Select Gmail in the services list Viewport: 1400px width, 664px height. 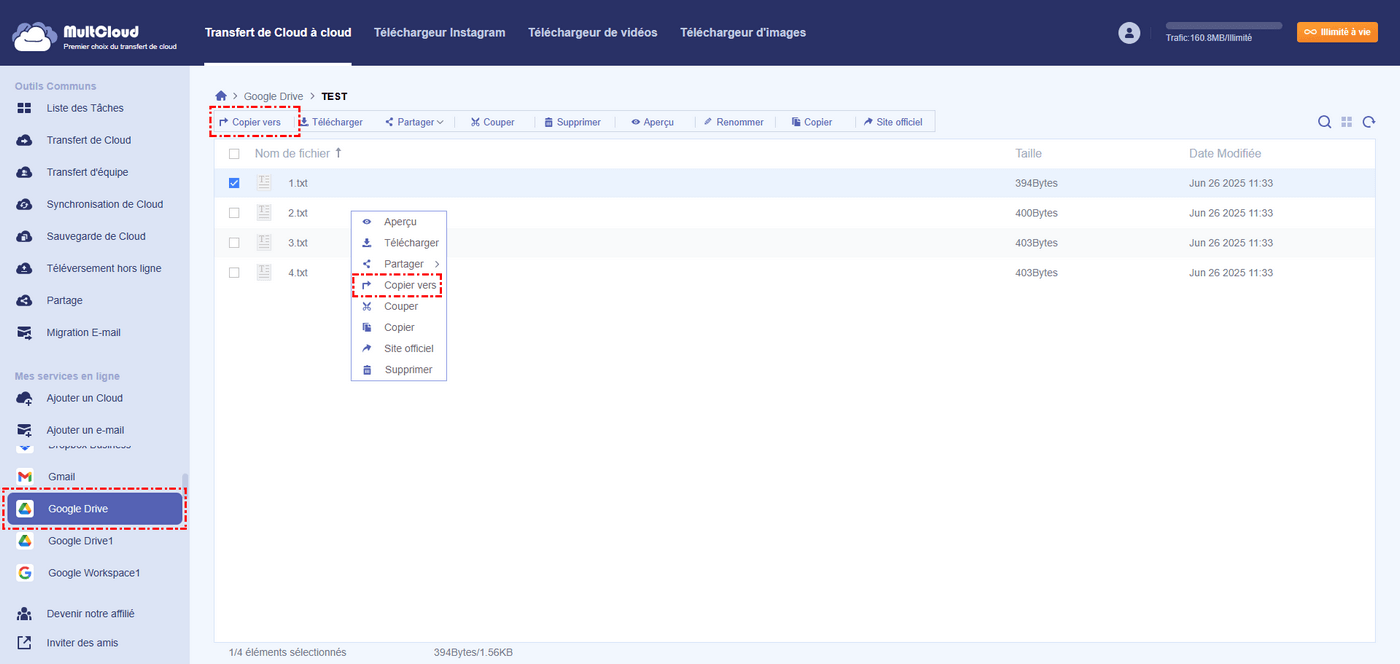click(x=61, y=477)
